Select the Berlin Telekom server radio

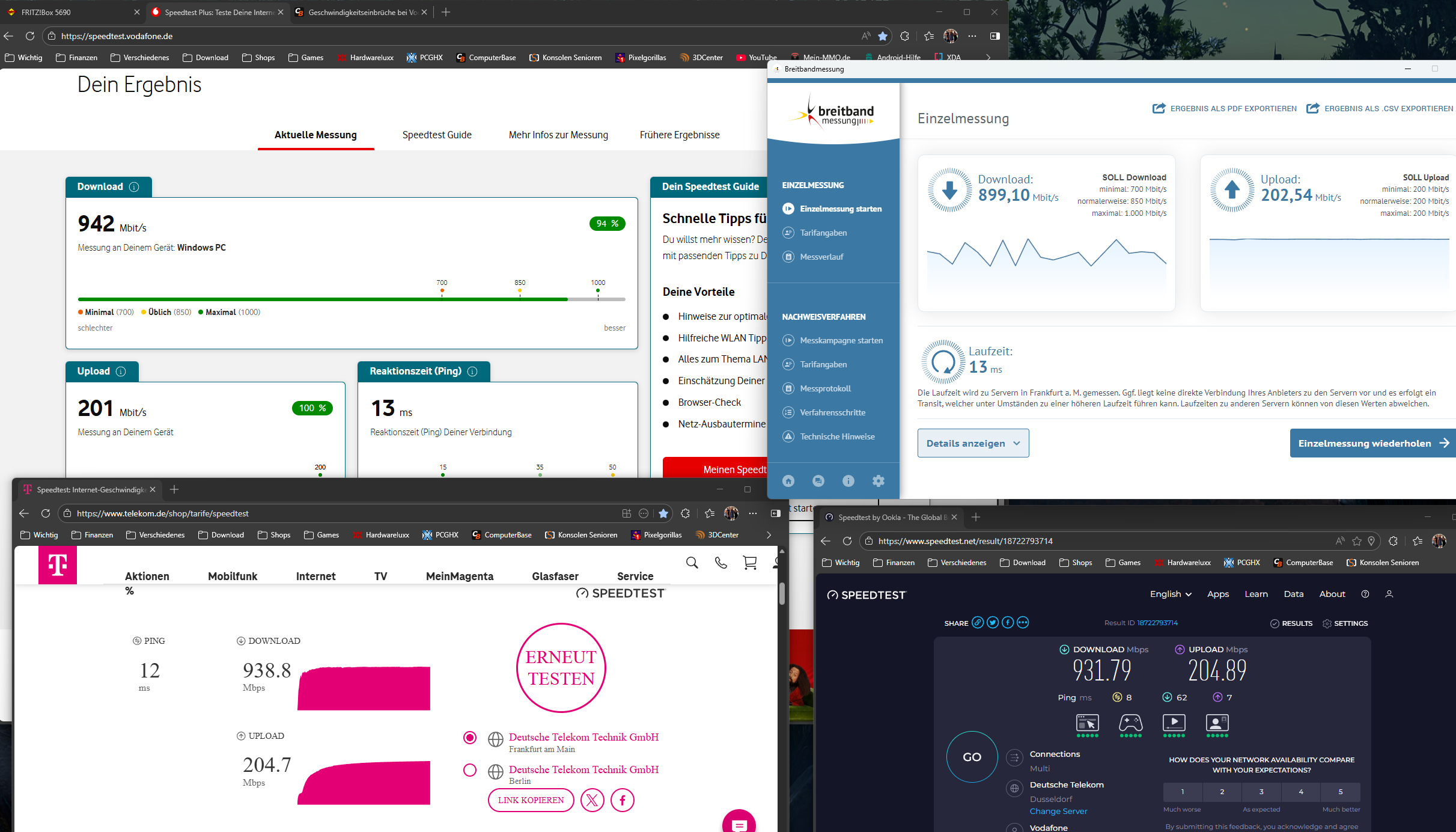[470, 770]
